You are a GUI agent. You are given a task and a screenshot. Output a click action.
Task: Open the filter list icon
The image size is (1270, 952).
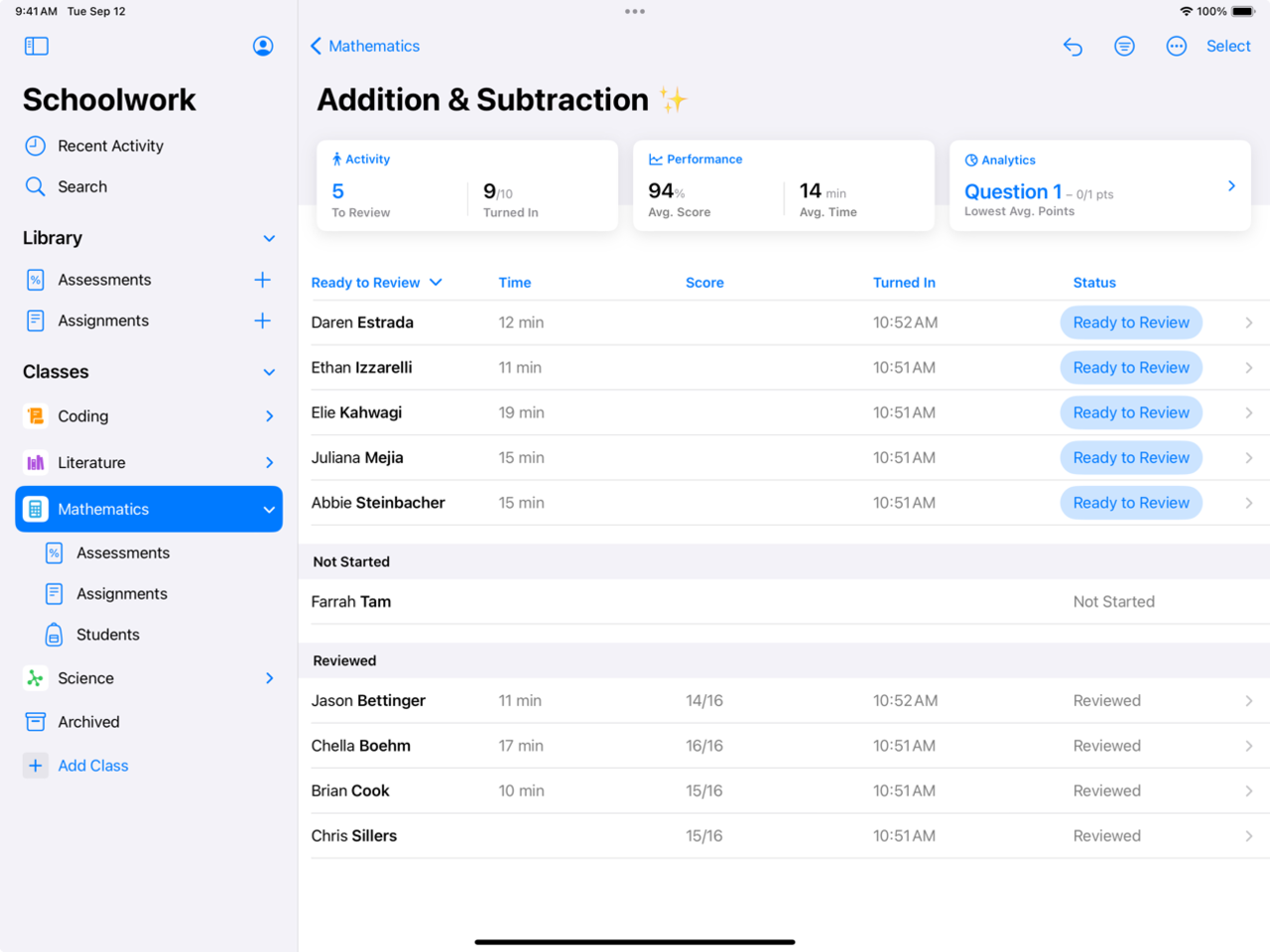1124,46
